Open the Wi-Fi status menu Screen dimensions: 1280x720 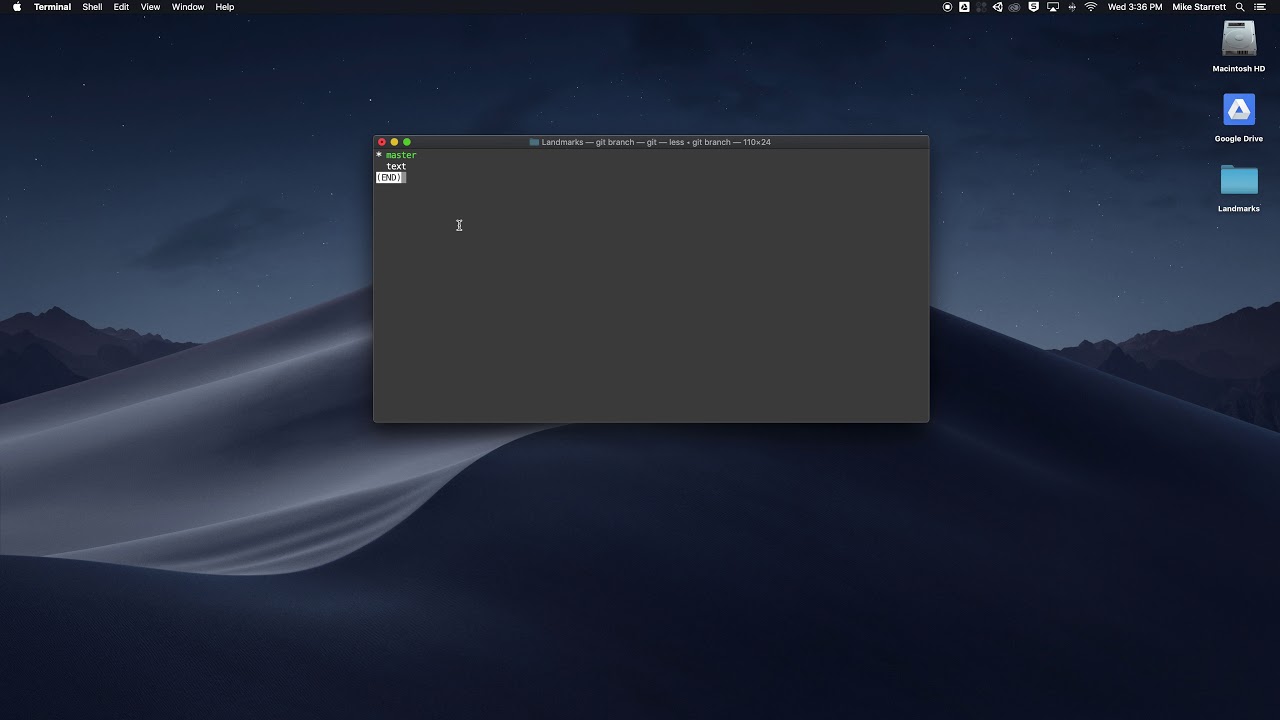[1090, 7]
